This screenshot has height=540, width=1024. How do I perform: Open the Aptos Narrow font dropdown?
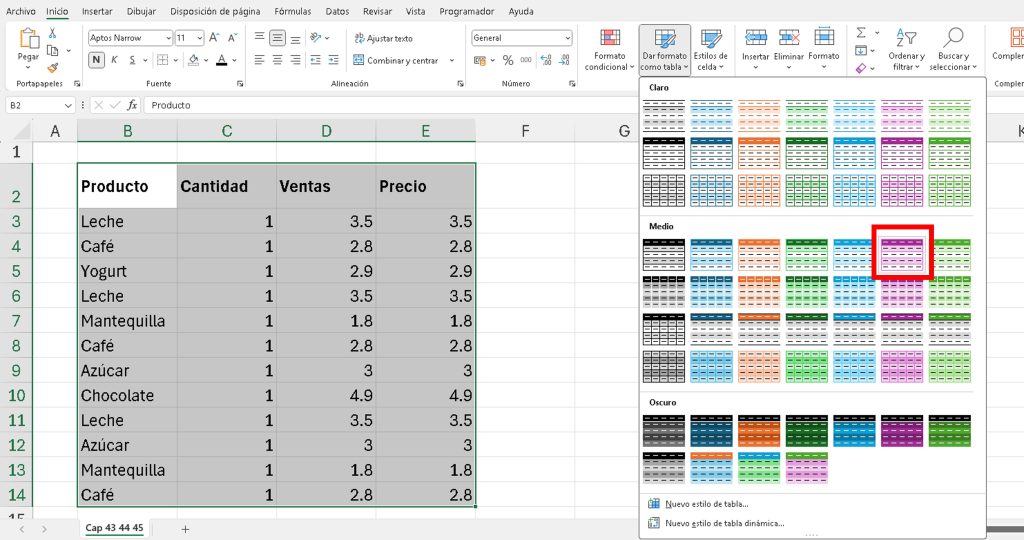coord(167,38)
